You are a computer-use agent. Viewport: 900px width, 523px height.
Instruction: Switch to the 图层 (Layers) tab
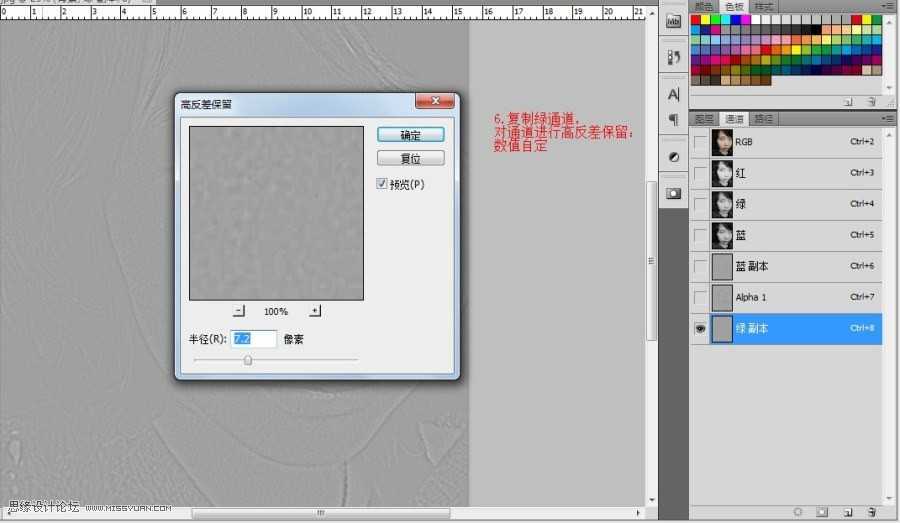point(704,119)
